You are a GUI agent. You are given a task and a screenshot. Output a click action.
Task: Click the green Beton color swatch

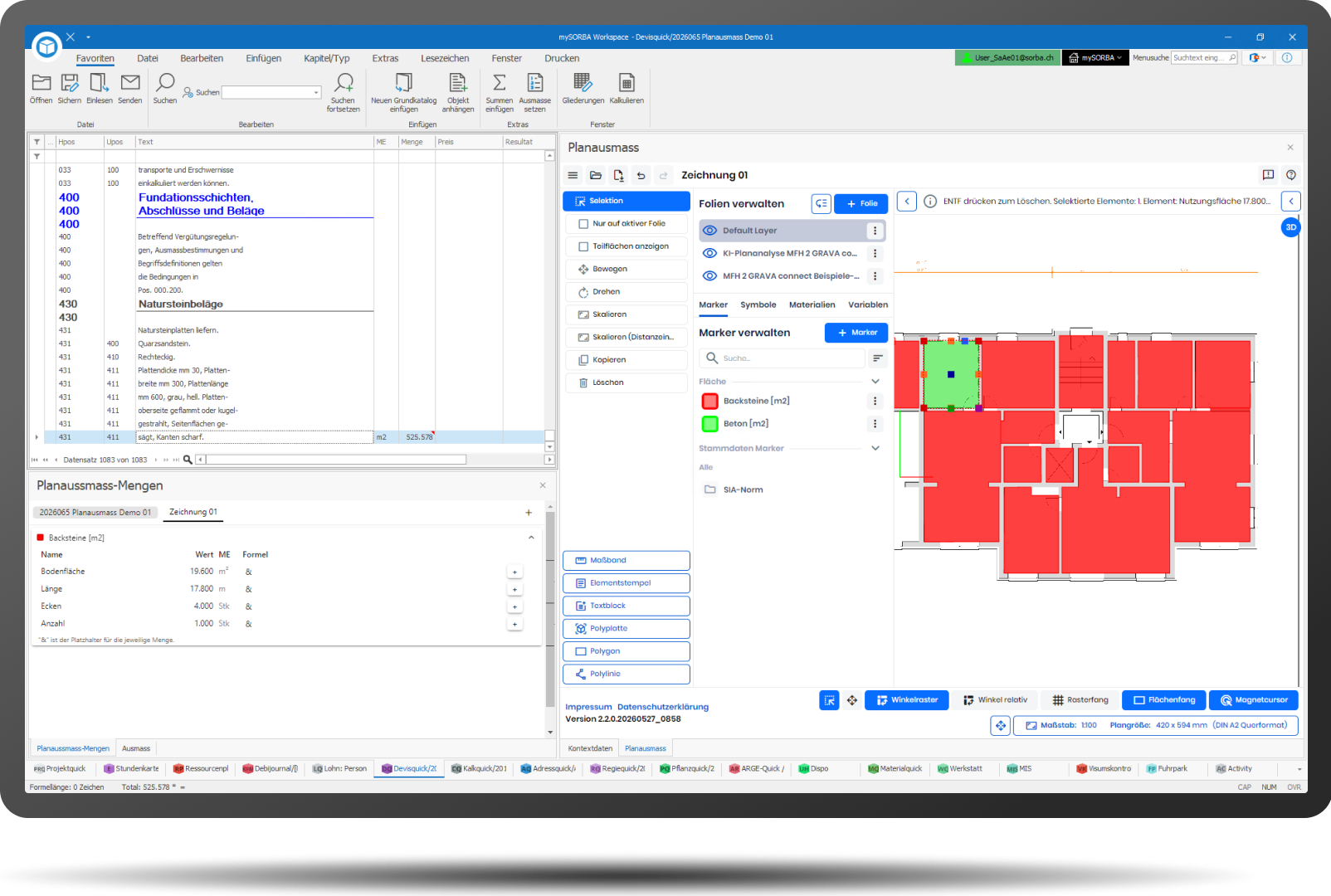click(710, 424)
